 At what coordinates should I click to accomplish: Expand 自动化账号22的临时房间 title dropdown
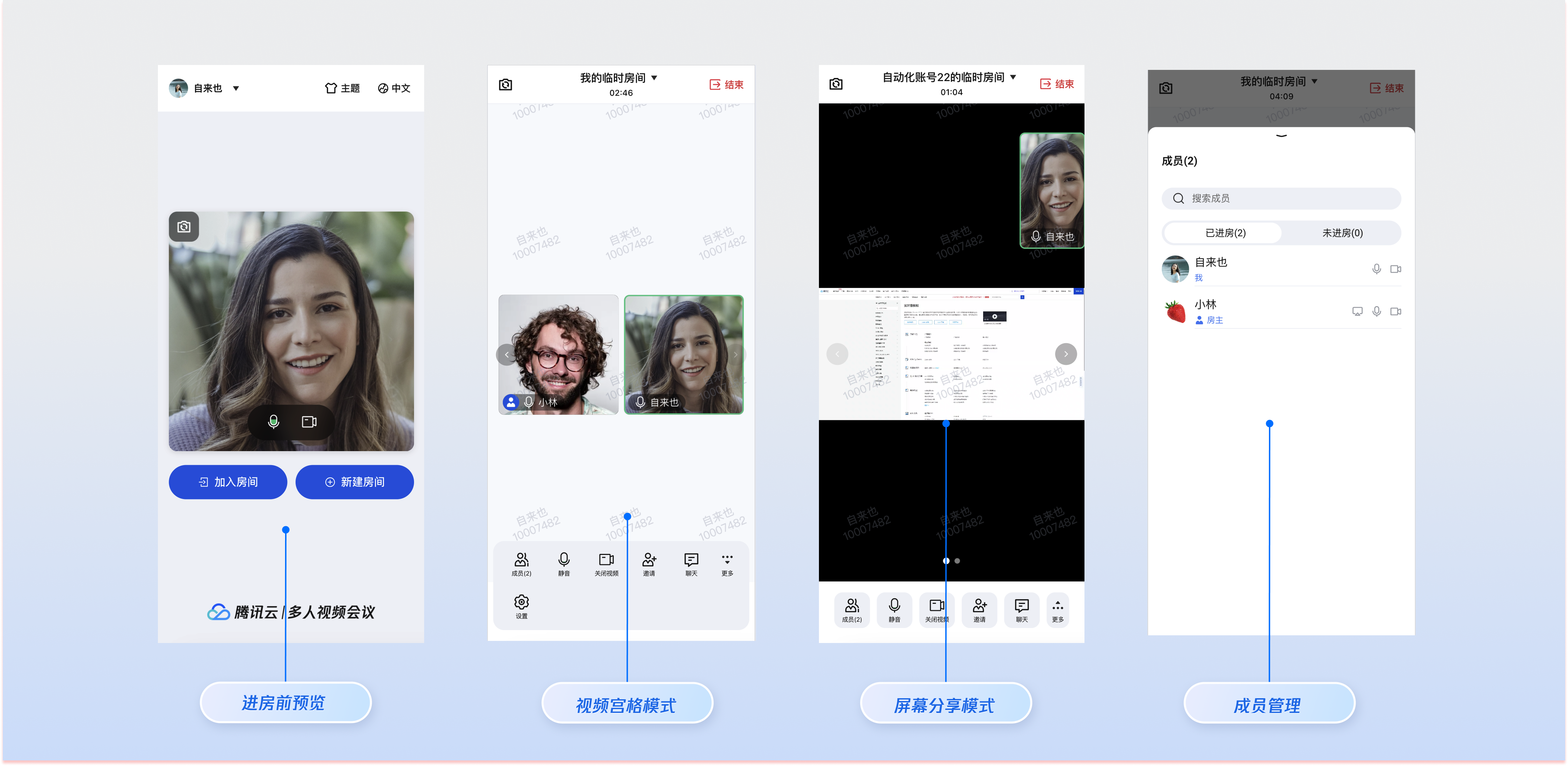(1013, 77)
